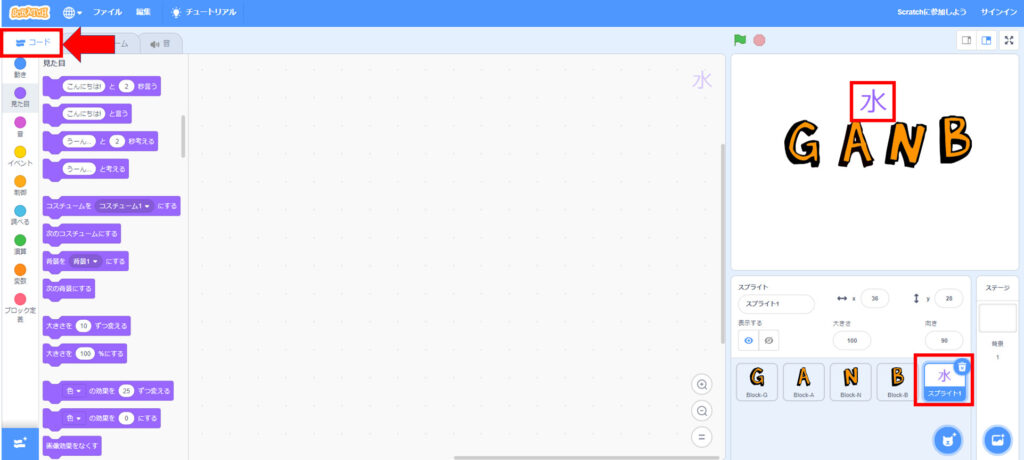Click the red stop button
The height and width of the screenshot is (460, 1024).
click(x=759, y=41)
